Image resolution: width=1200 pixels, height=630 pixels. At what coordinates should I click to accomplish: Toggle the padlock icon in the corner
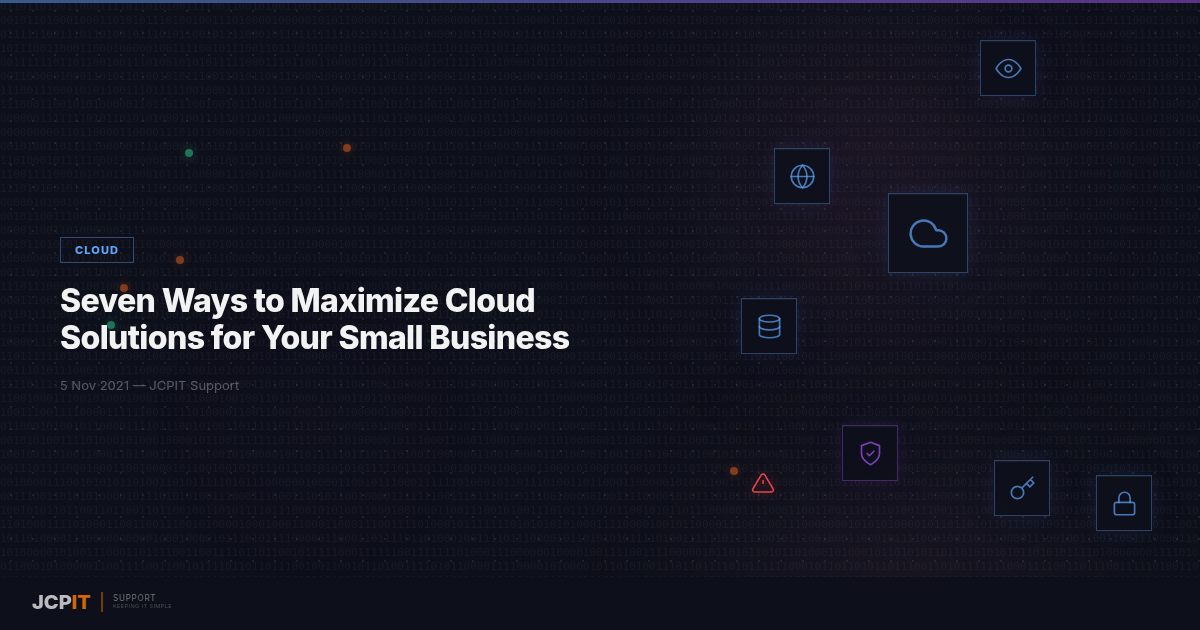click(x=1123, y=502)
